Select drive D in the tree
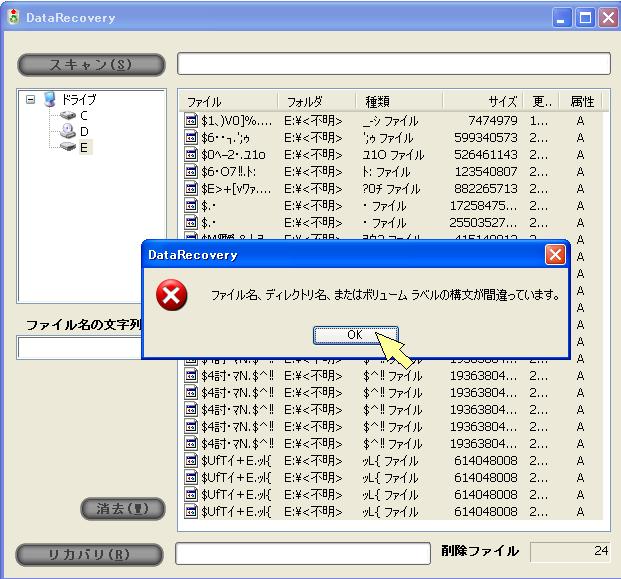Viewport: 621px width, 579px height. click(84, 131)
